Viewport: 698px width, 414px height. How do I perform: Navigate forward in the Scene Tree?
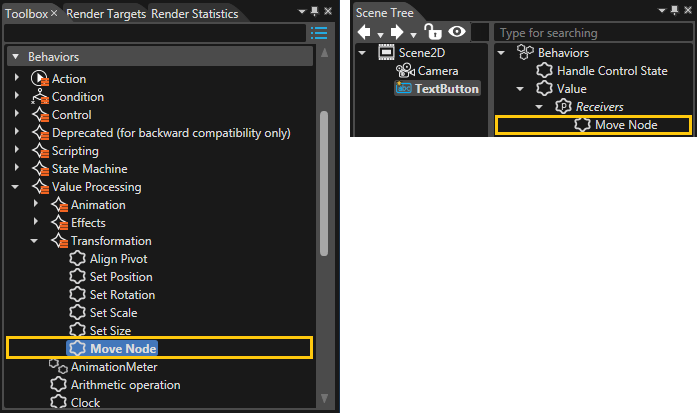coord(397,32)
